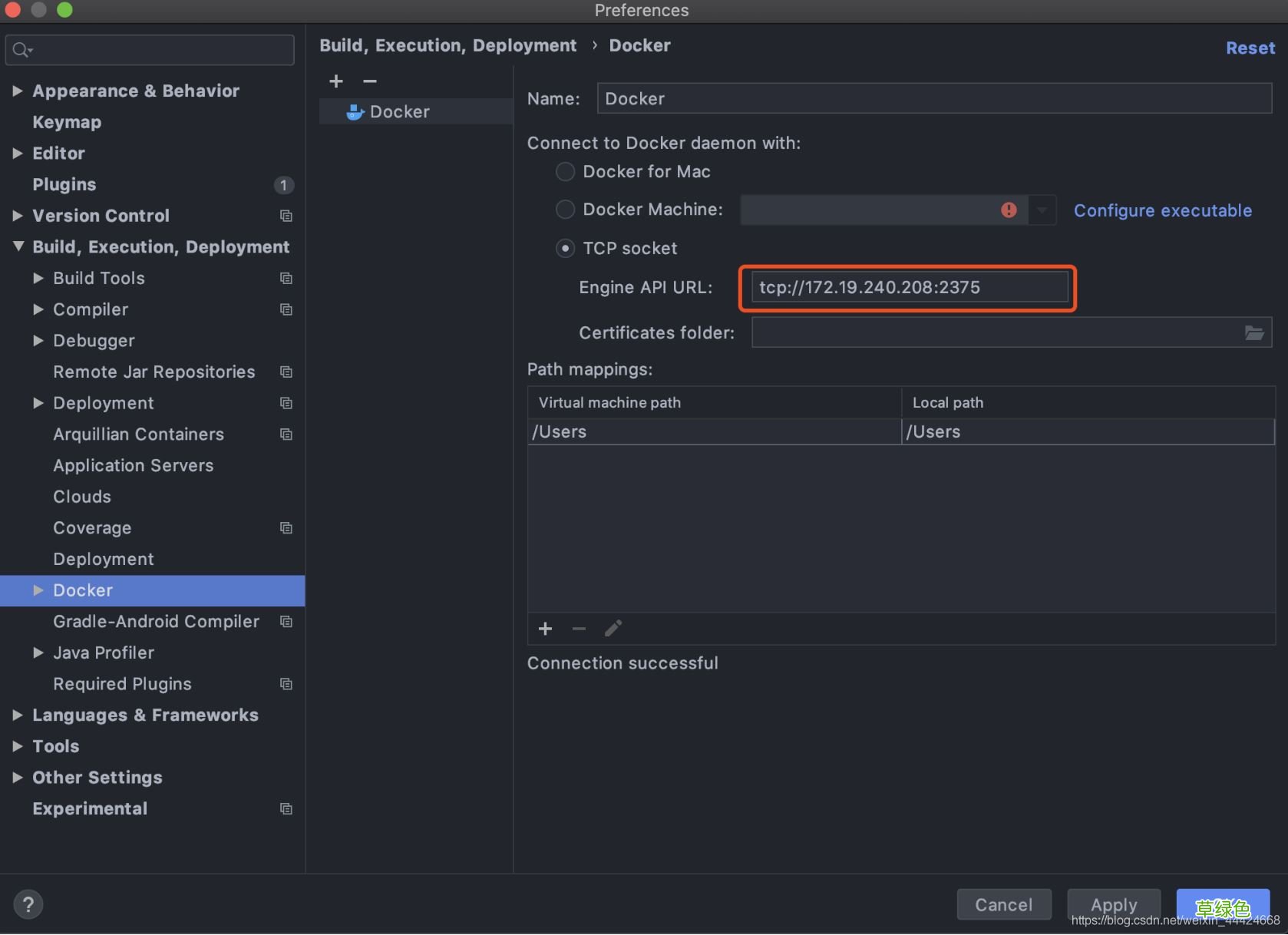Select /Users virtual machine path cell

pyautogui.click(x=715, y=431)
